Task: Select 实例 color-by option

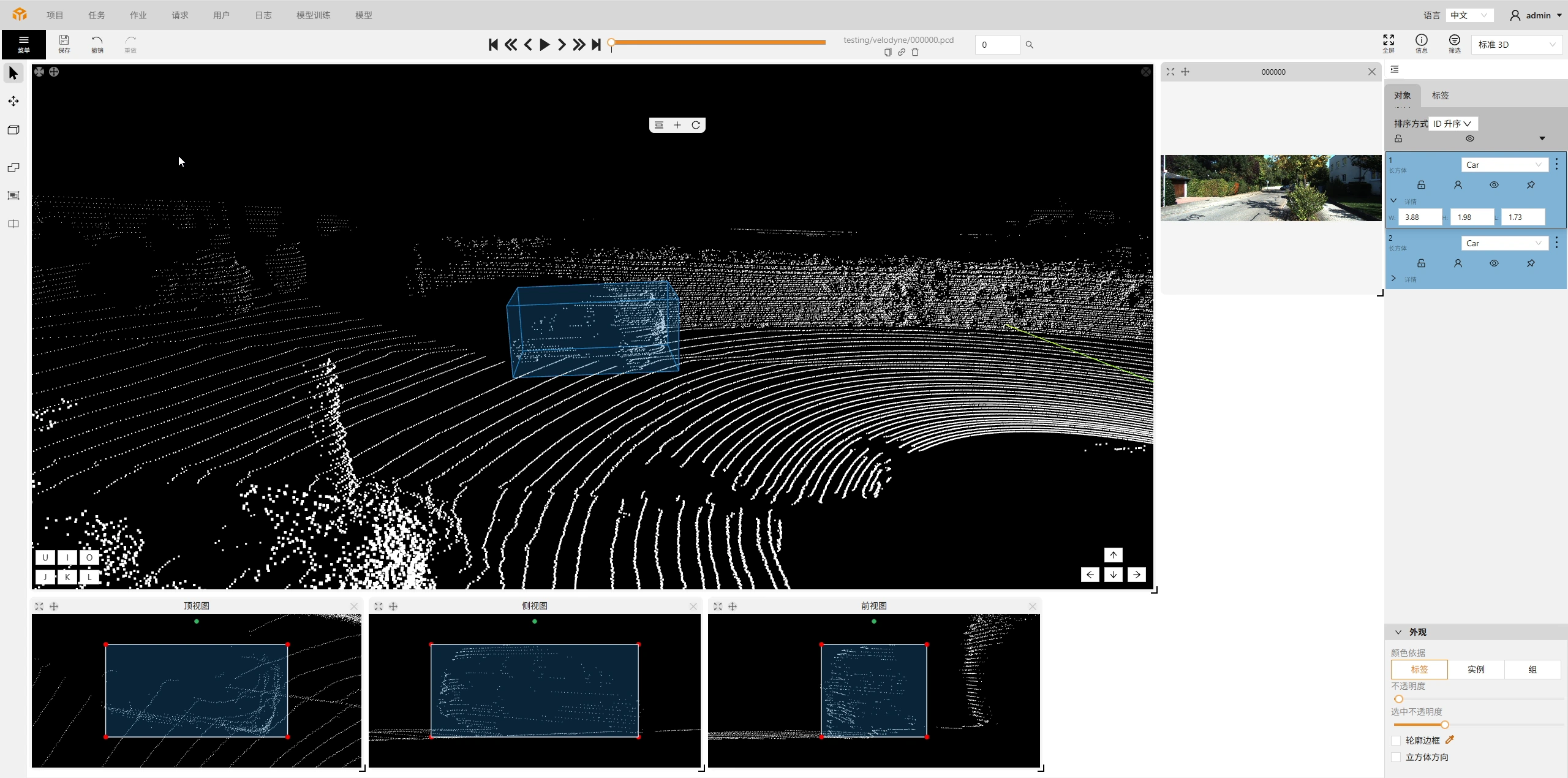Action: pyautogui.click(x=1476, y=670)
